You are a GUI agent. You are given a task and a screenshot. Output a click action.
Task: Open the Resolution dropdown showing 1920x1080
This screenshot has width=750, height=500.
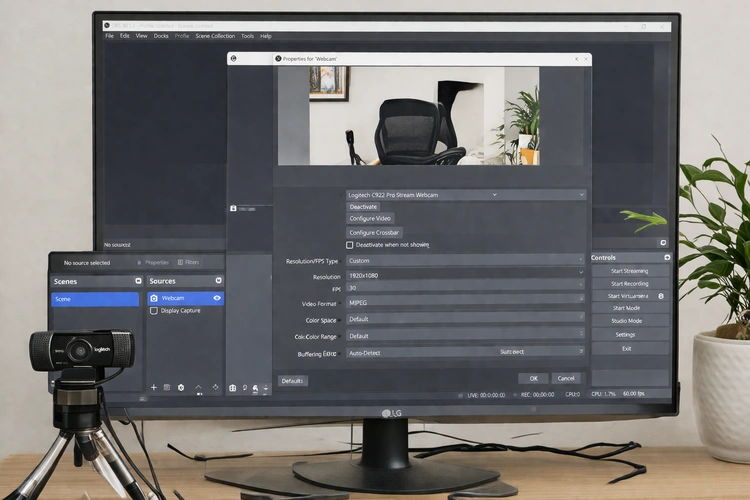465,275
